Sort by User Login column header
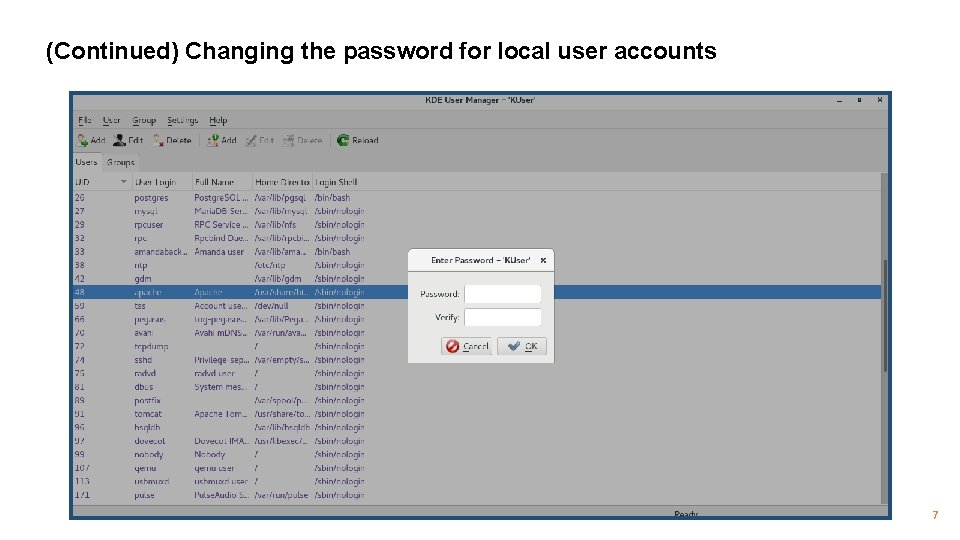 [x=162, y=182]
